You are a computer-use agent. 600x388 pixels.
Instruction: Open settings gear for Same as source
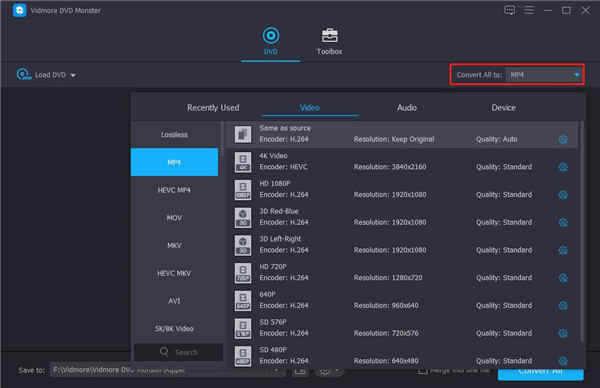tap(562, 139)
